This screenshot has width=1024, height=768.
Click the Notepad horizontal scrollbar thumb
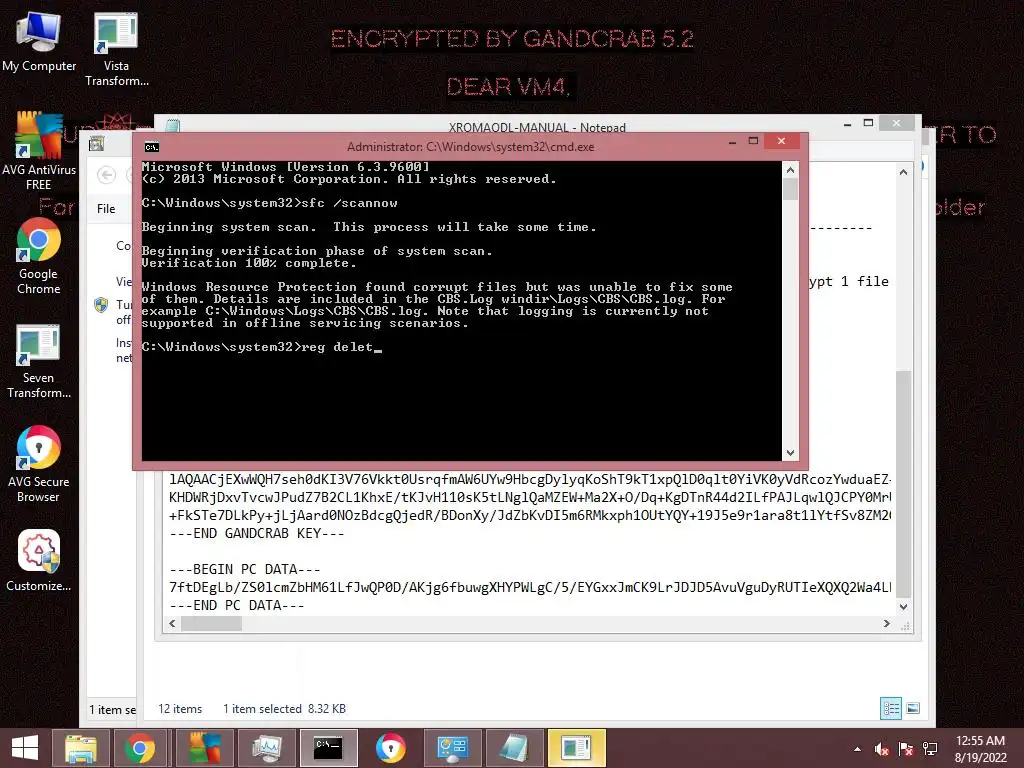coord(212,624)
